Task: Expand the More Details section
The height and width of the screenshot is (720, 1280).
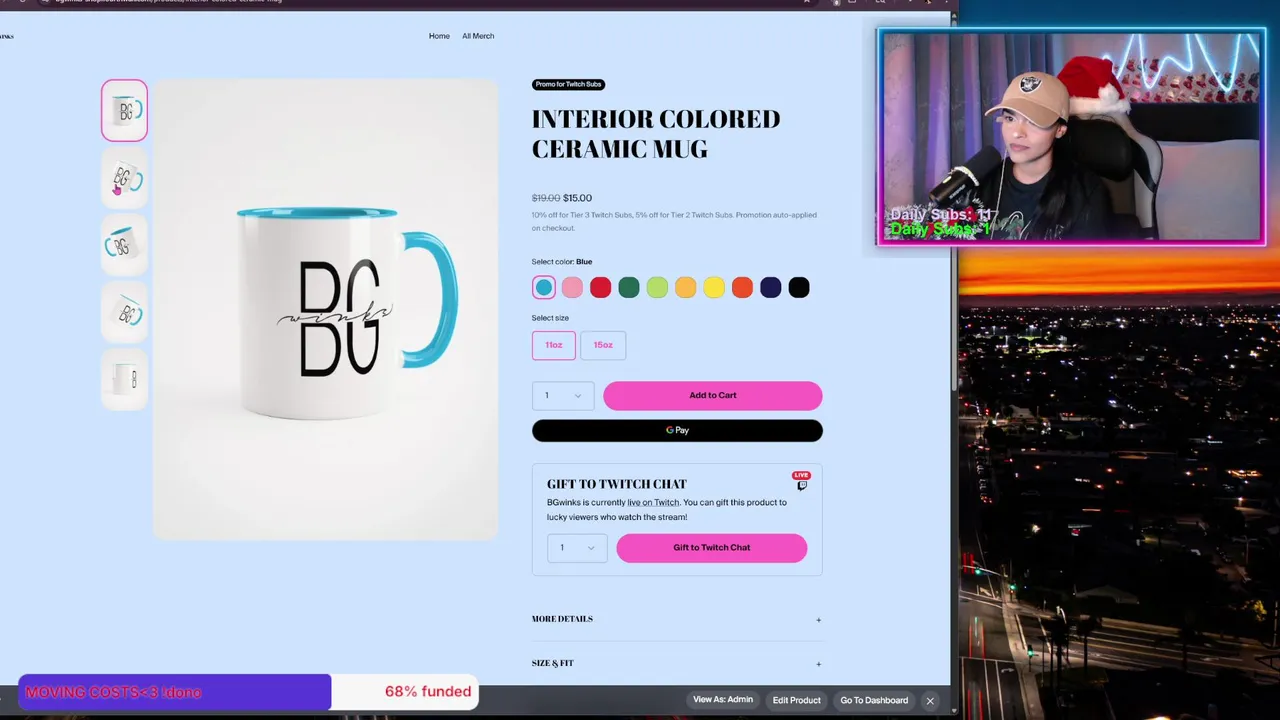Action: 677,619
